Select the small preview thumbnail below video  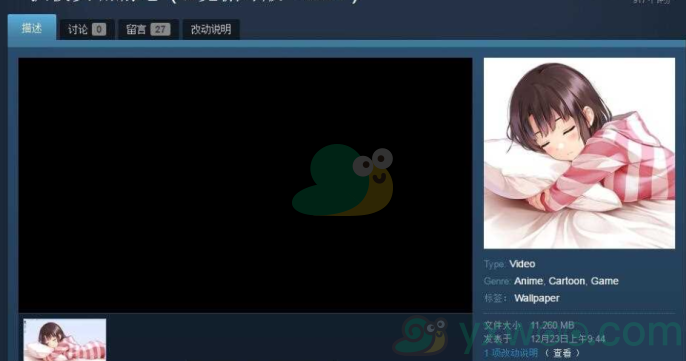click(65, 340)
